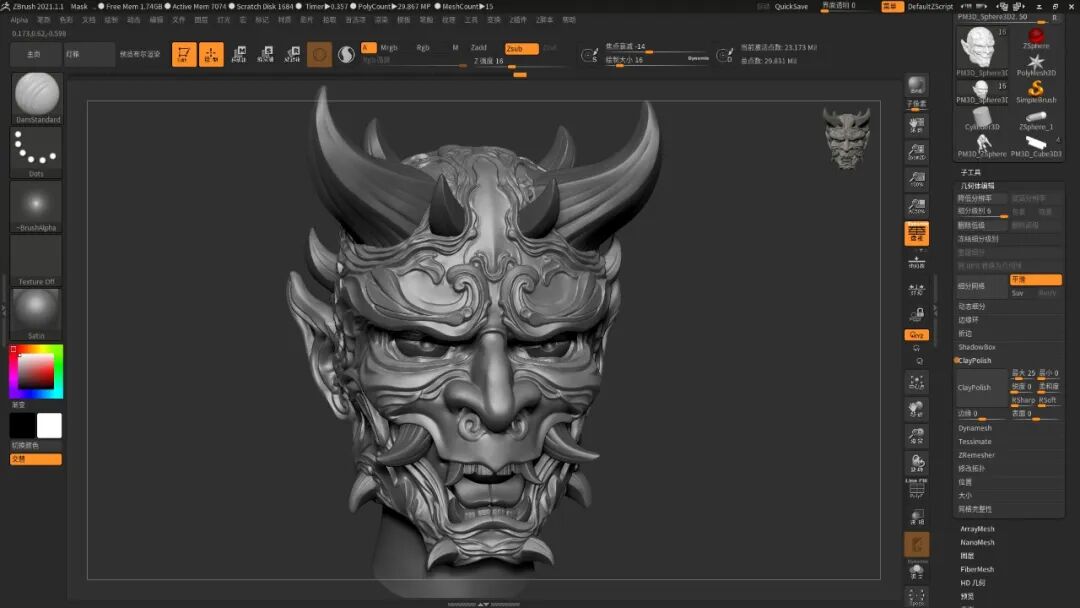Enable Zadd sculpting mode
The width and height of the screenshot is (1080, 608).
[x=479, y=48]
